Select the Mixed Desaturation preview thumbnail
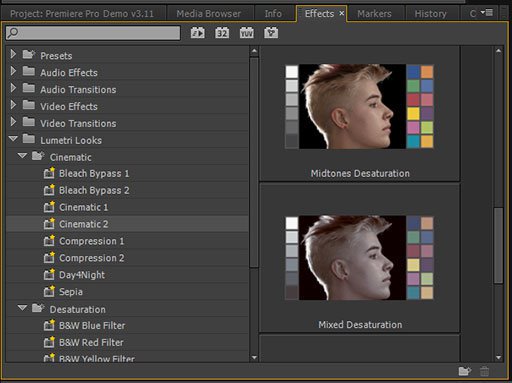The width and height of the screenshot is (512, 383). pyautogui.click(x=359, y=258)
